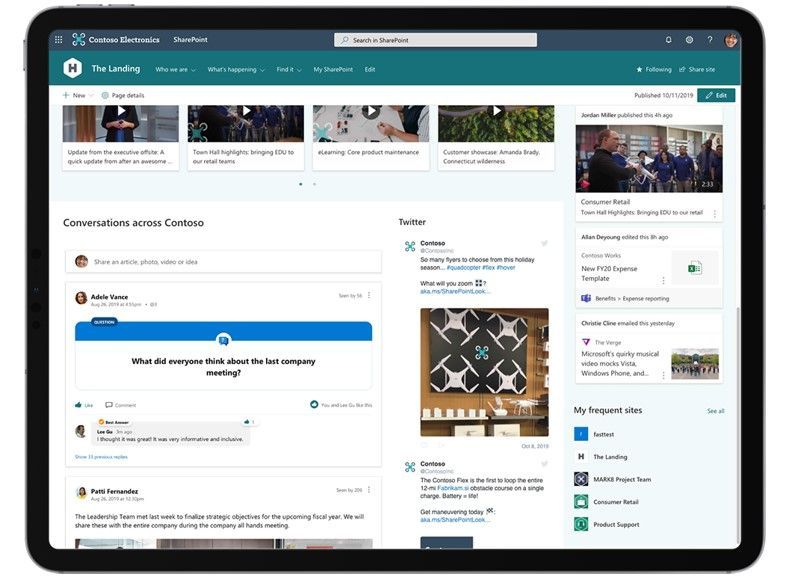789x578 pixels.
Task: Expand the Who we are menu
Action: [175, 69]
